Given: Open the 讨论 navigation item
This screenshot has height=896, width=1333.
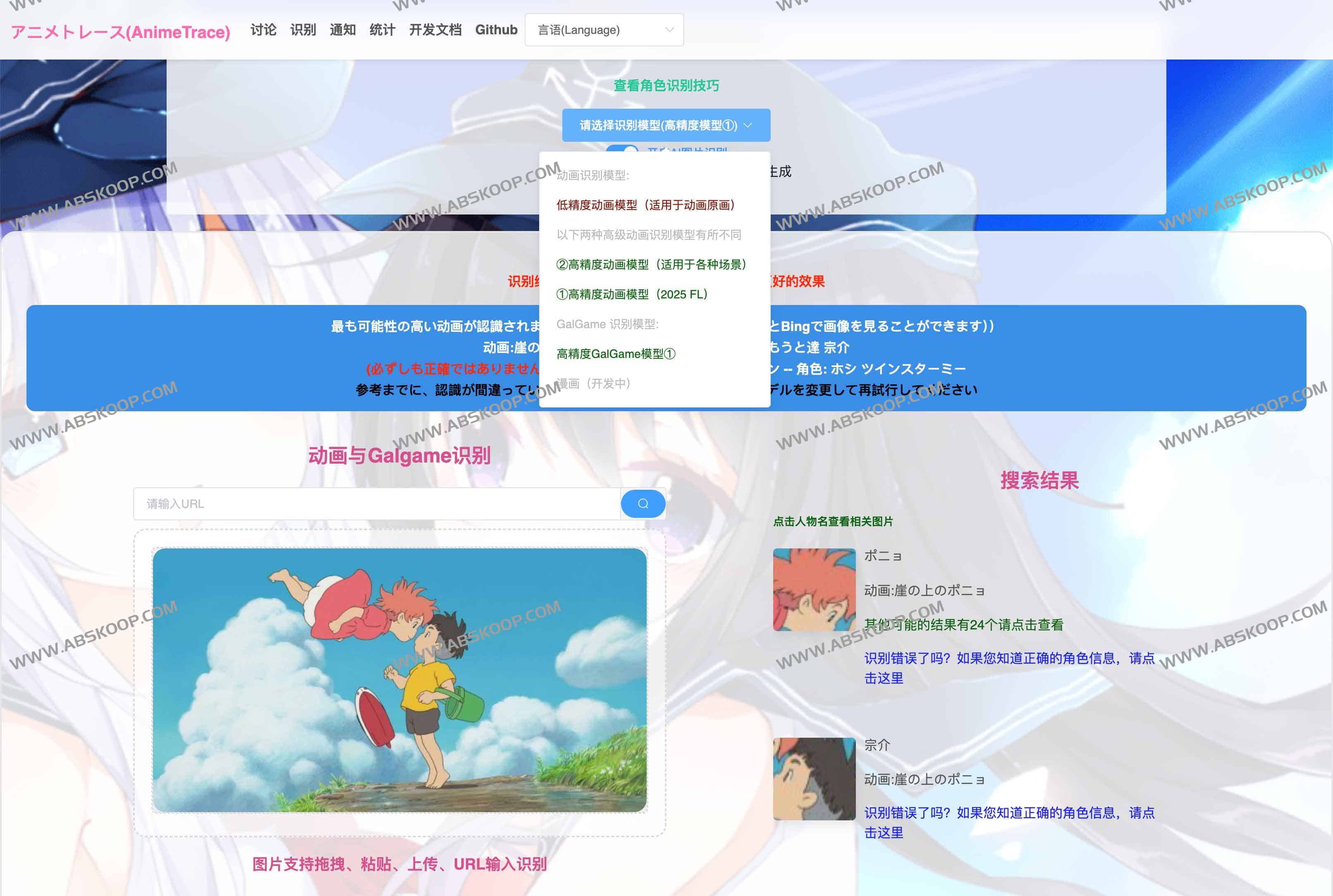Looking at the screenshot, I should pyautogui.click(x=263, y=30).
